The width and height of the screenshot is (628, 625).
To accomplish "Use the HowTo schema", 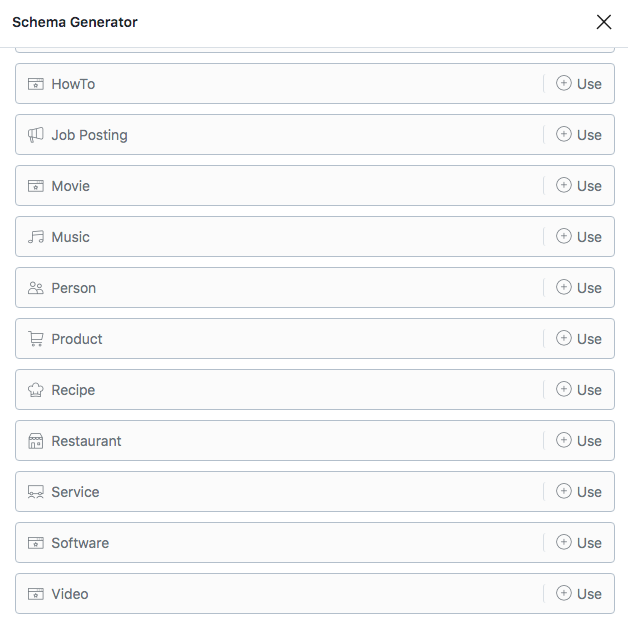I will click(579, 84).
